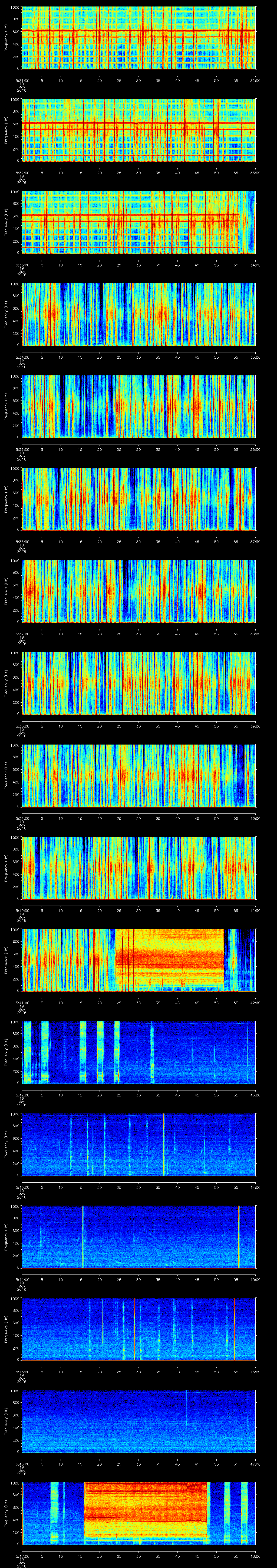This screenshot has width=277, height=1568.
Task: Click the '5:43:00' start time label
Action: 22,1187
